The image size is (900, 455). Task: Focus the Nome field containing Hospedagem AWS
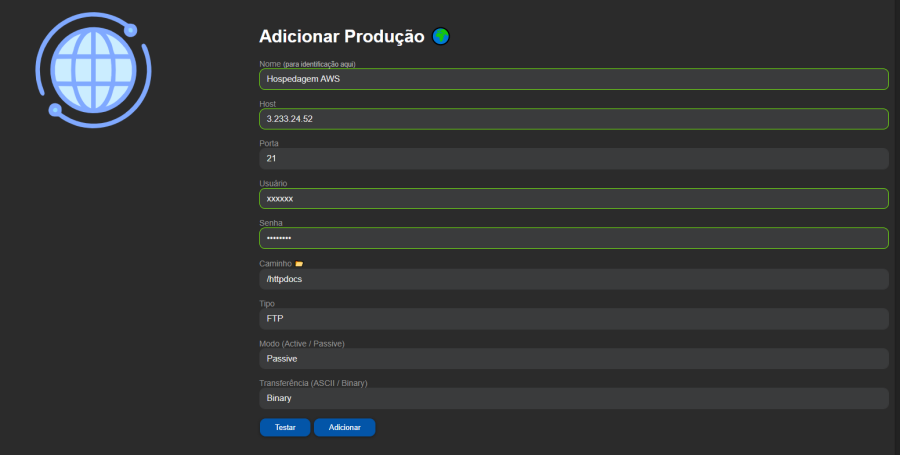pos(573,79)
